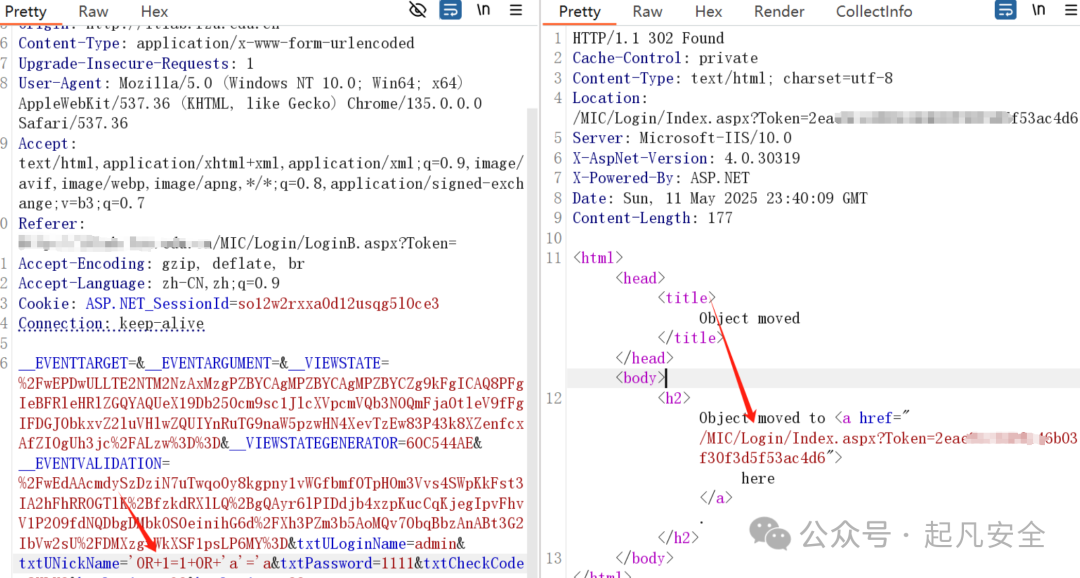This screenshot has height=578, width=1080.
Task: Click the HTTP/1.1 302 Found status line
Action: [x=648, y=39]
